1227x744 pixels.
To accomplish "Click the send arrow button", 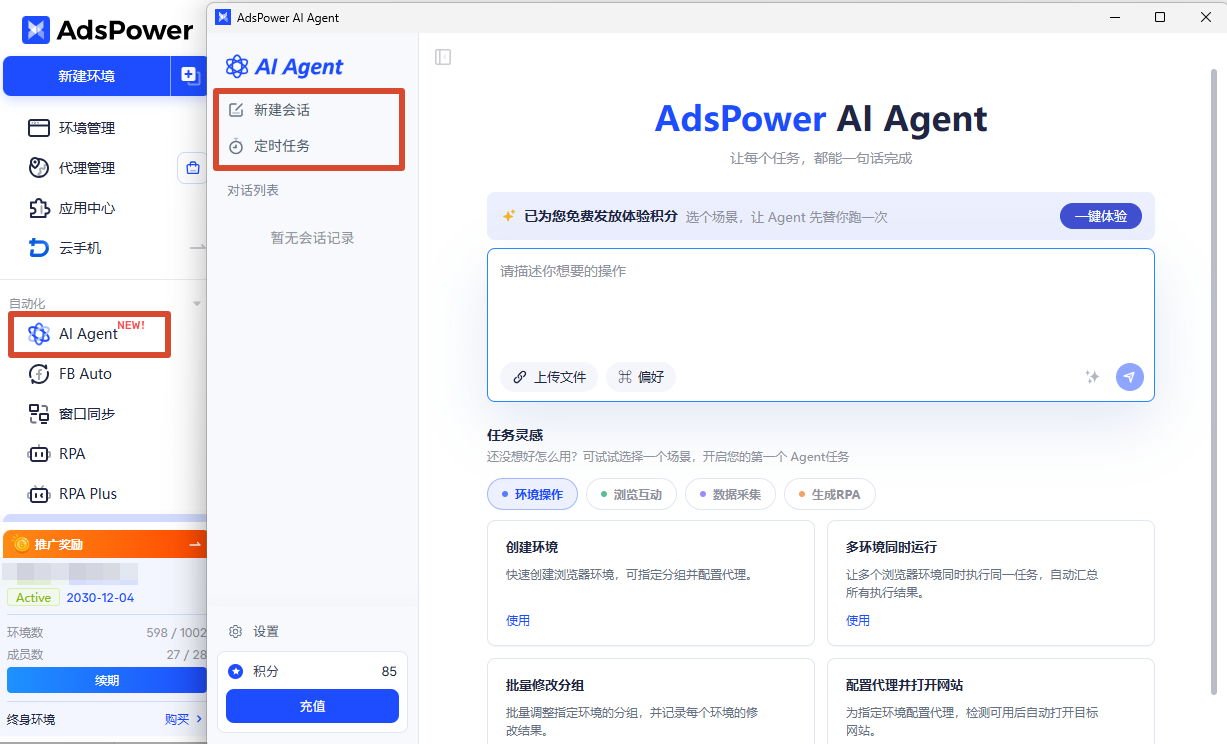I will (x=1130, y=377).
